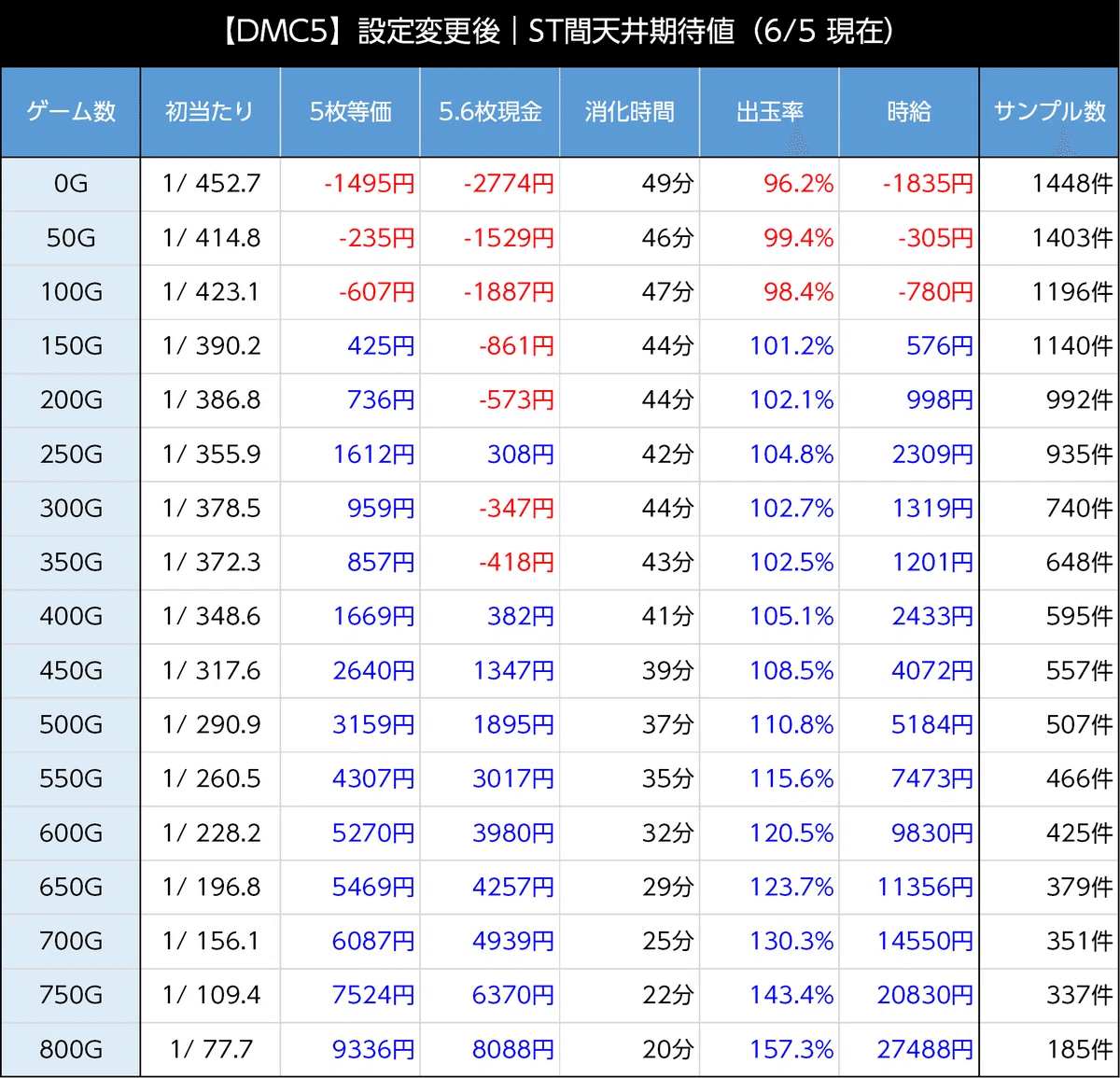Screen dimensions: 1120x1078
Task: Click the 1/ 386.8 cell
Action: pyautogui.click(x=211, y=400)
